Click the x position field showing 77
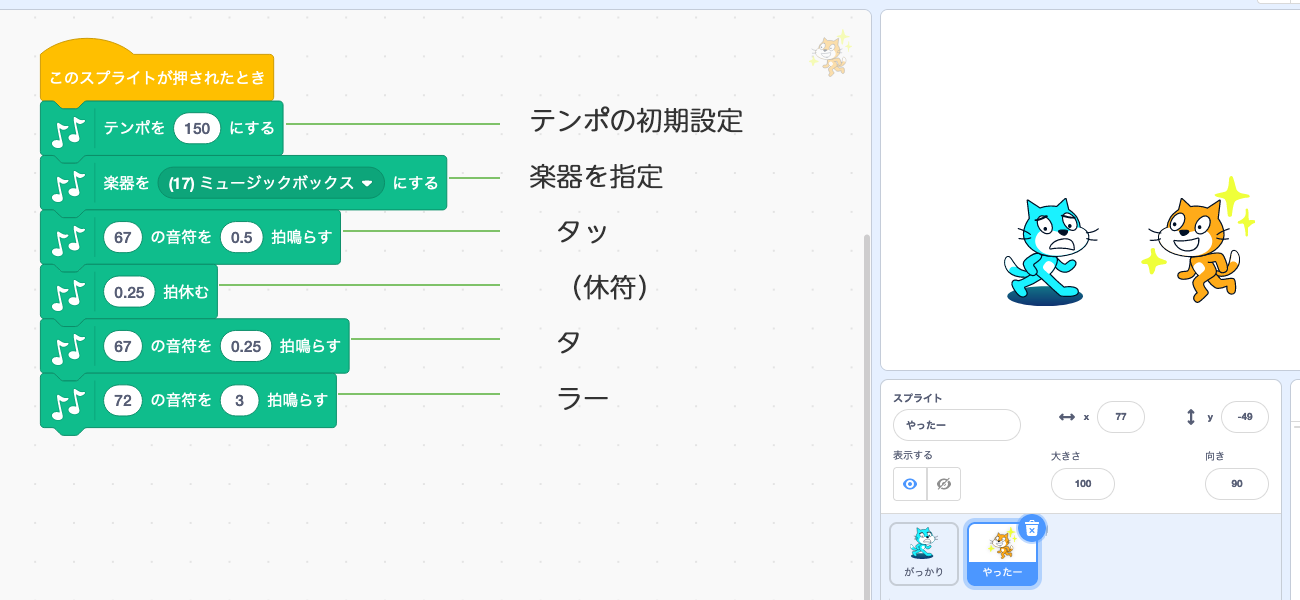Image resolution: width=1300 pixels, height=600 pixels. pos(1120,417)
